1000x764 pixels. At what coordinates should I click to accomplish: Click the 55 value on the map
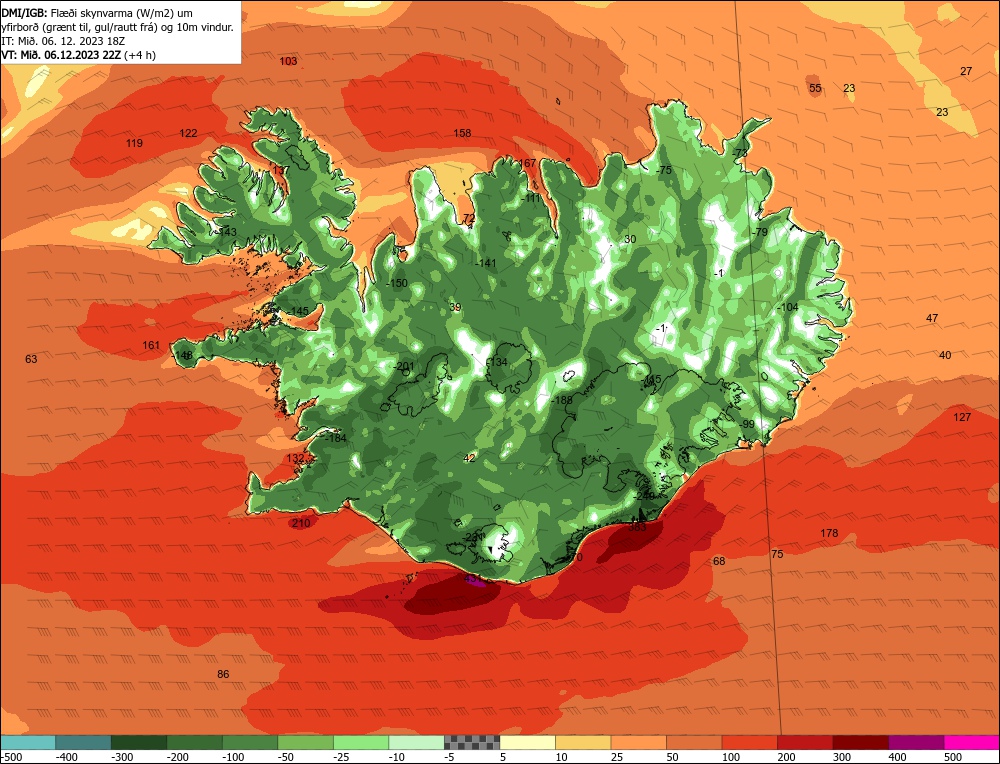[815, 88]
